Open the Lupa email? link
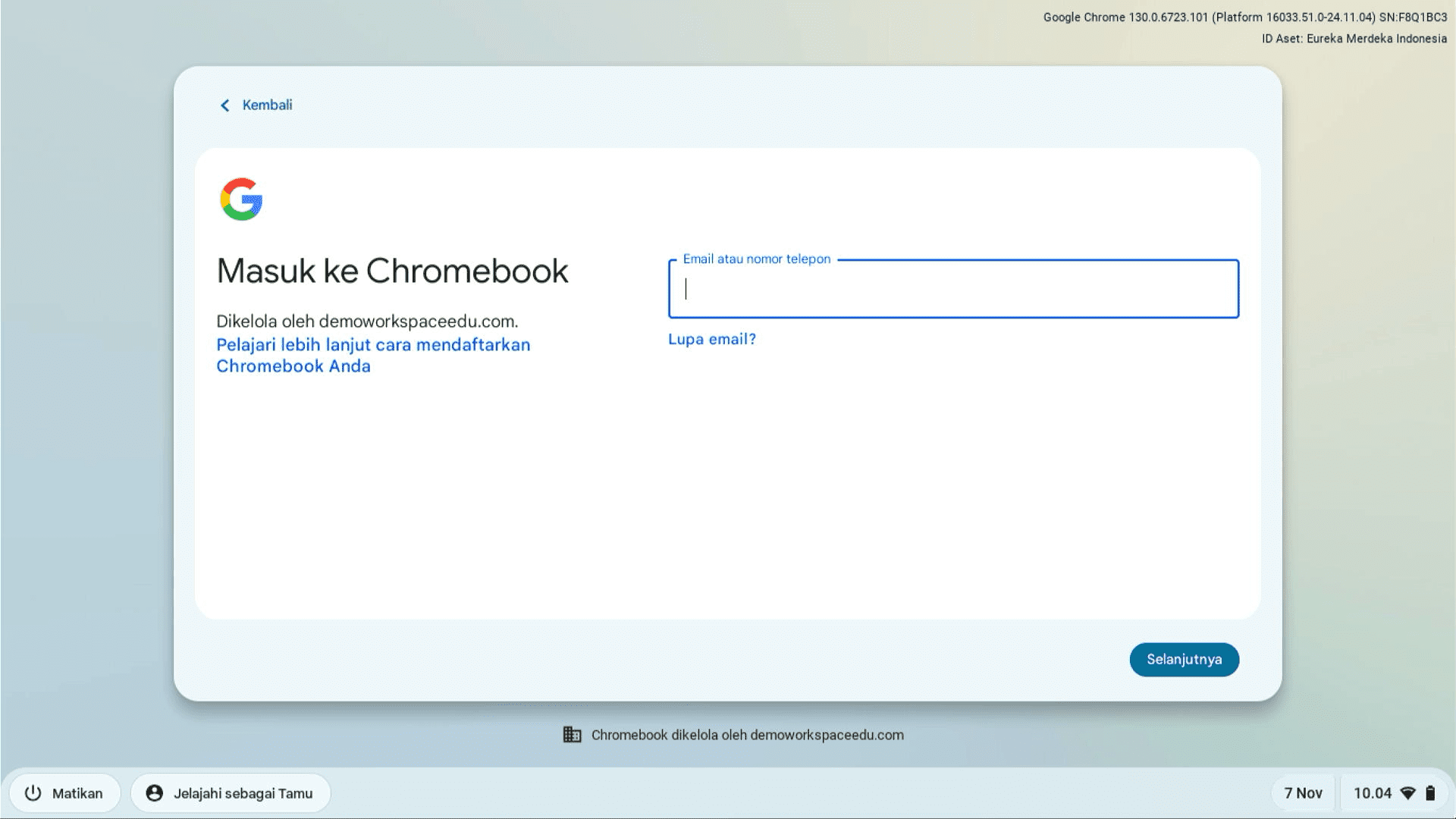The width and height of the screenshot is (1456, 819). click(x=711, y=339)
